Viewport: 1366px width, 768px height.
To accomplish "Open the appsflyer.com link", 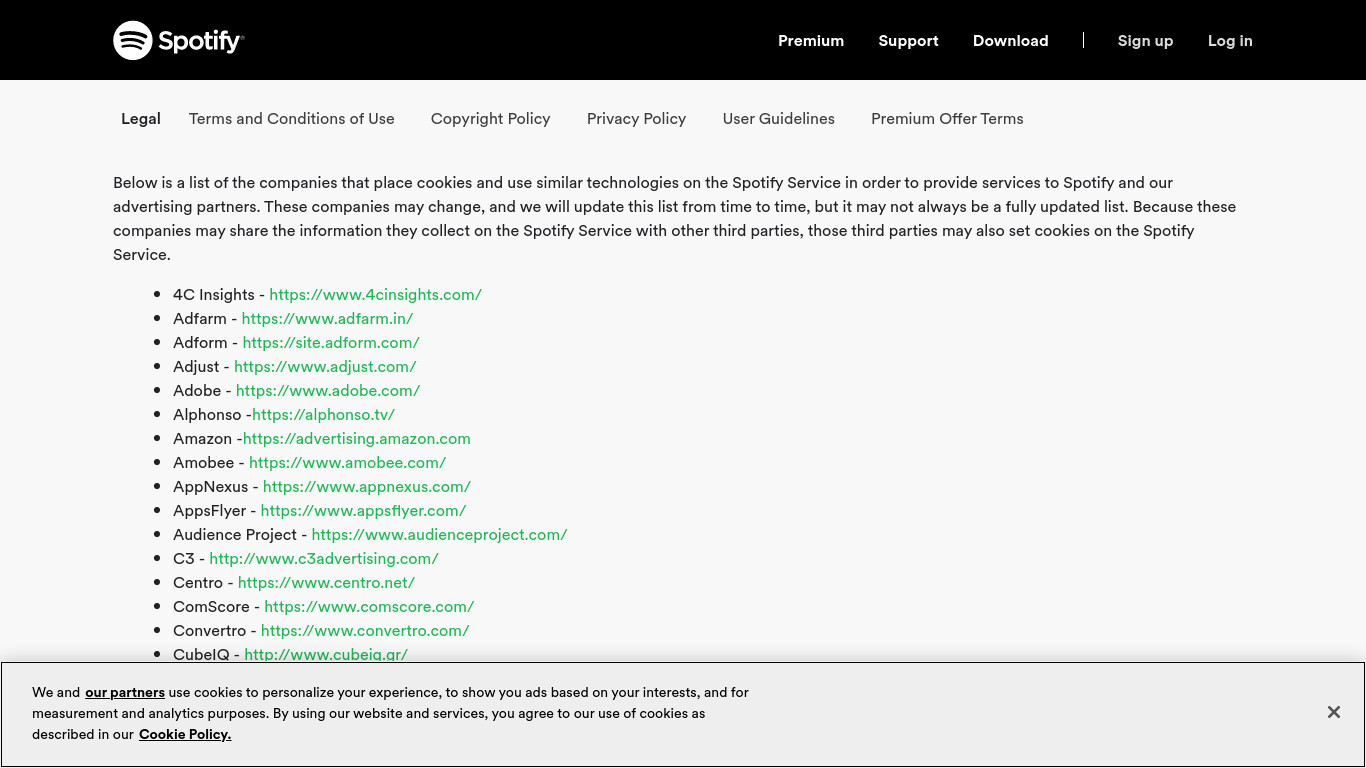I will point(363,510).
